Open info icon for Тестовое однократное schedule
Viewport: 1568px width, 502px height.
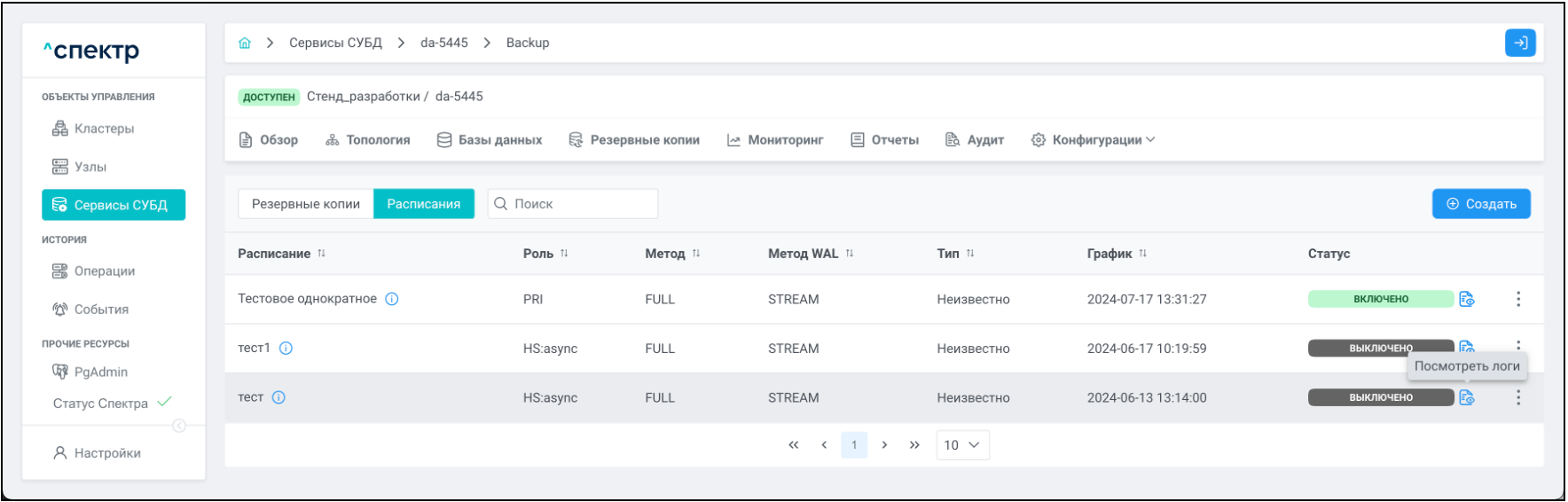[392, 299]
